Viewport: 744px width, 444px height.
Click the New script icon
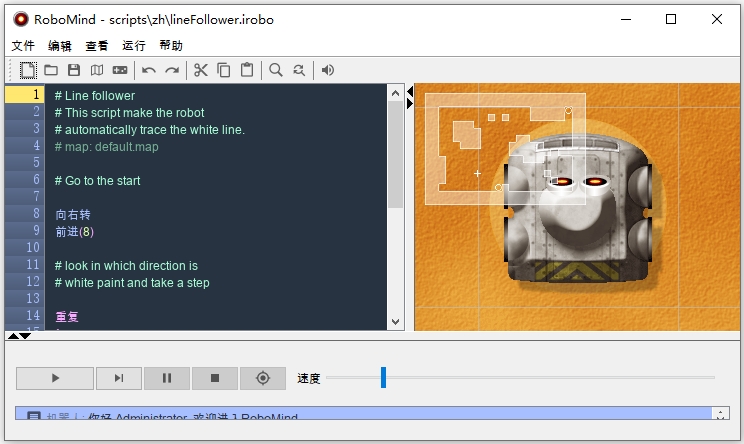click(x=28, y=70)
